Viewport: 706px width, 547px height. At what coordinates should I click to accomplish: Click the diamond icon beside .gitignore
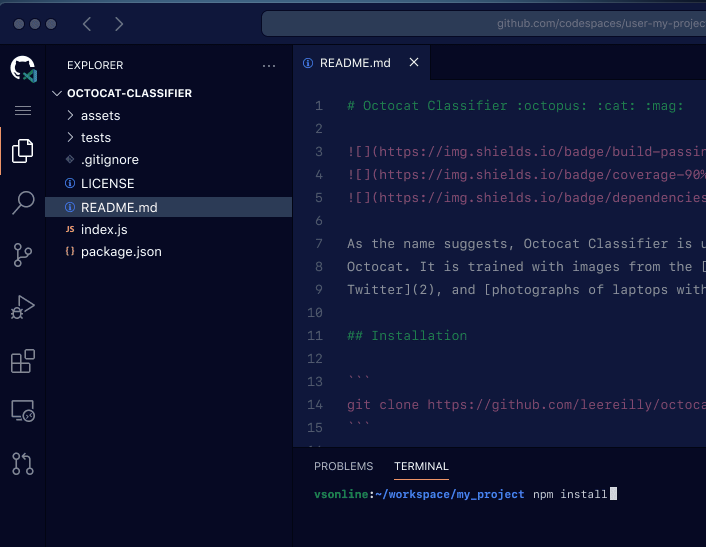pos(70,159)
